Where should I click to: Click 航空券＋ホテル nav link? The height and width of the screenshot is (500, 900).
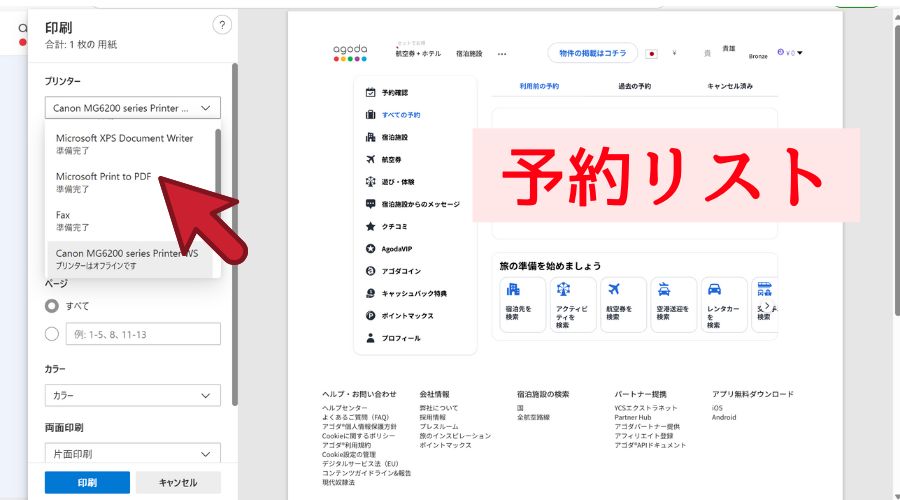(x=418, y=53)
